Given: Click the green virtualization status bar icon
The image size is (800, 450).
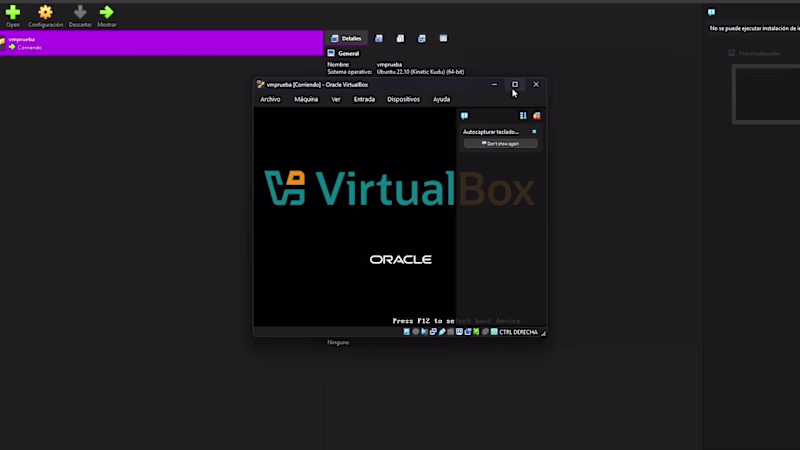Looking at the screenshot, I should click(x=476, y=332).
